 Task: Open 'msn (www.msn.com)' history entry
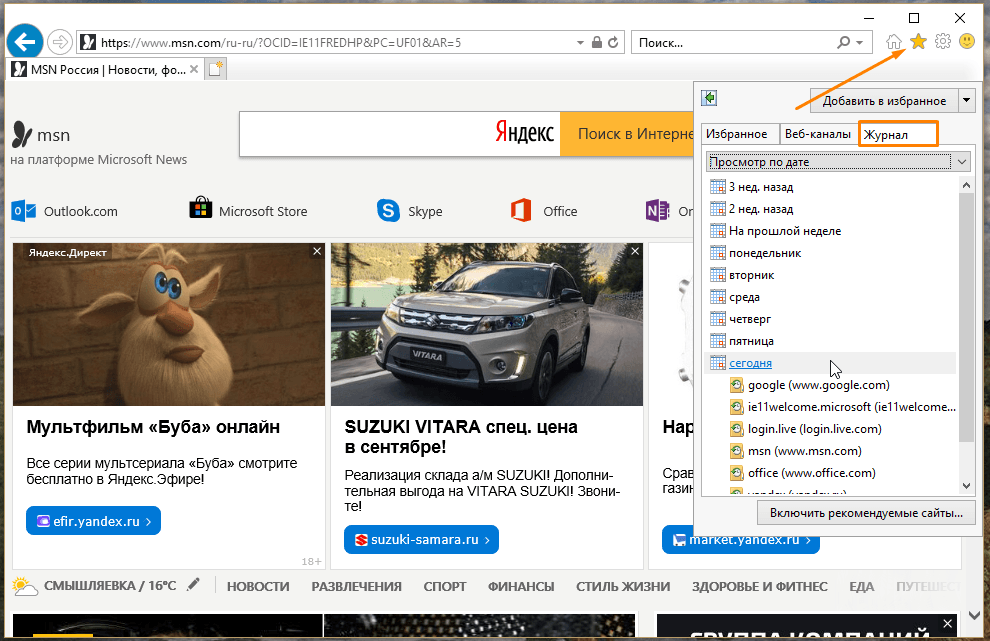pyautogui.click(x=804, y=451)
